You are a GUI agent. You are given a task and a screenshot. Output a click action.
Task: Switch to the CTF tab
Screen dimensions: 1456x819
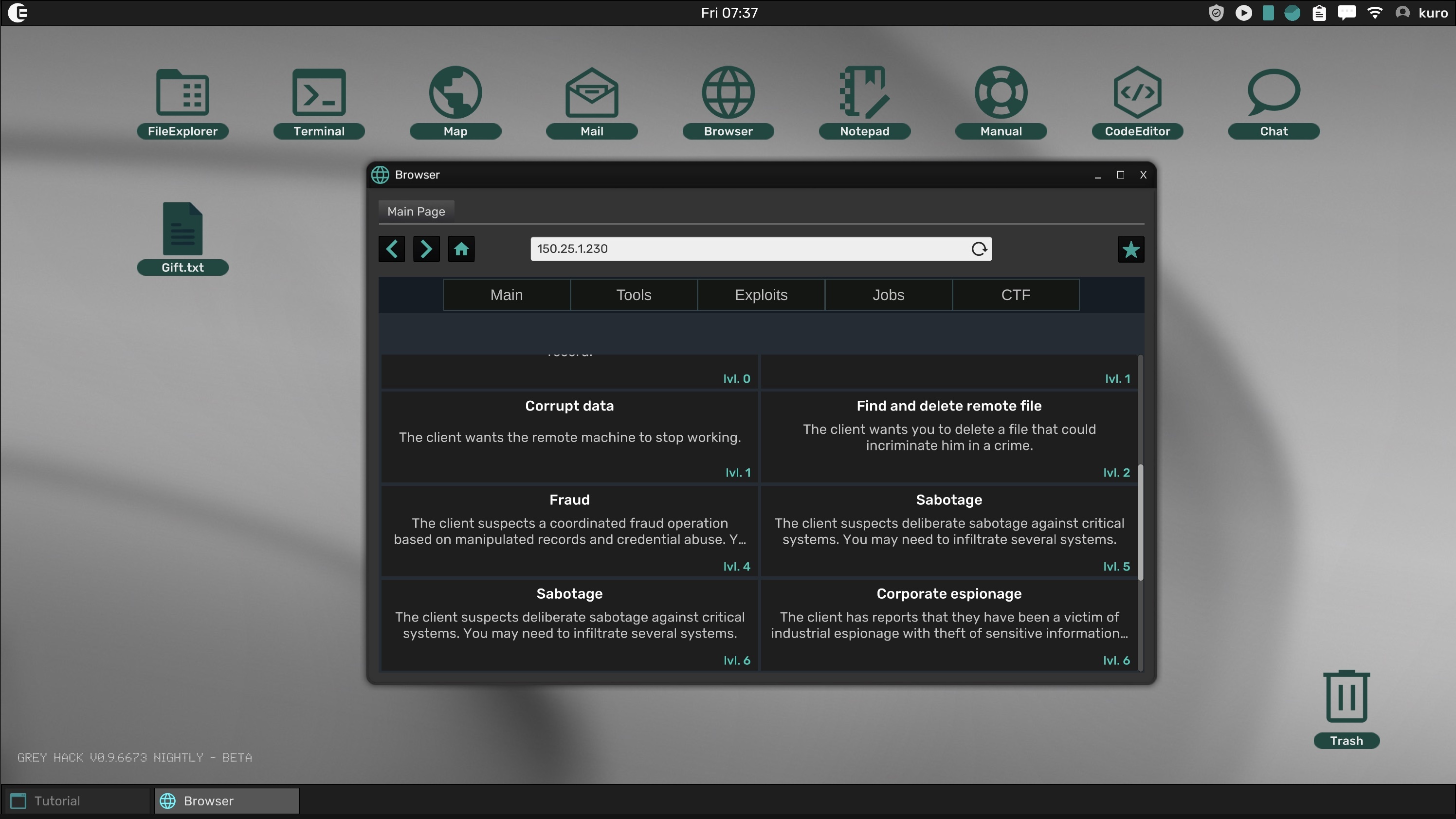(x=1015, y=295)
